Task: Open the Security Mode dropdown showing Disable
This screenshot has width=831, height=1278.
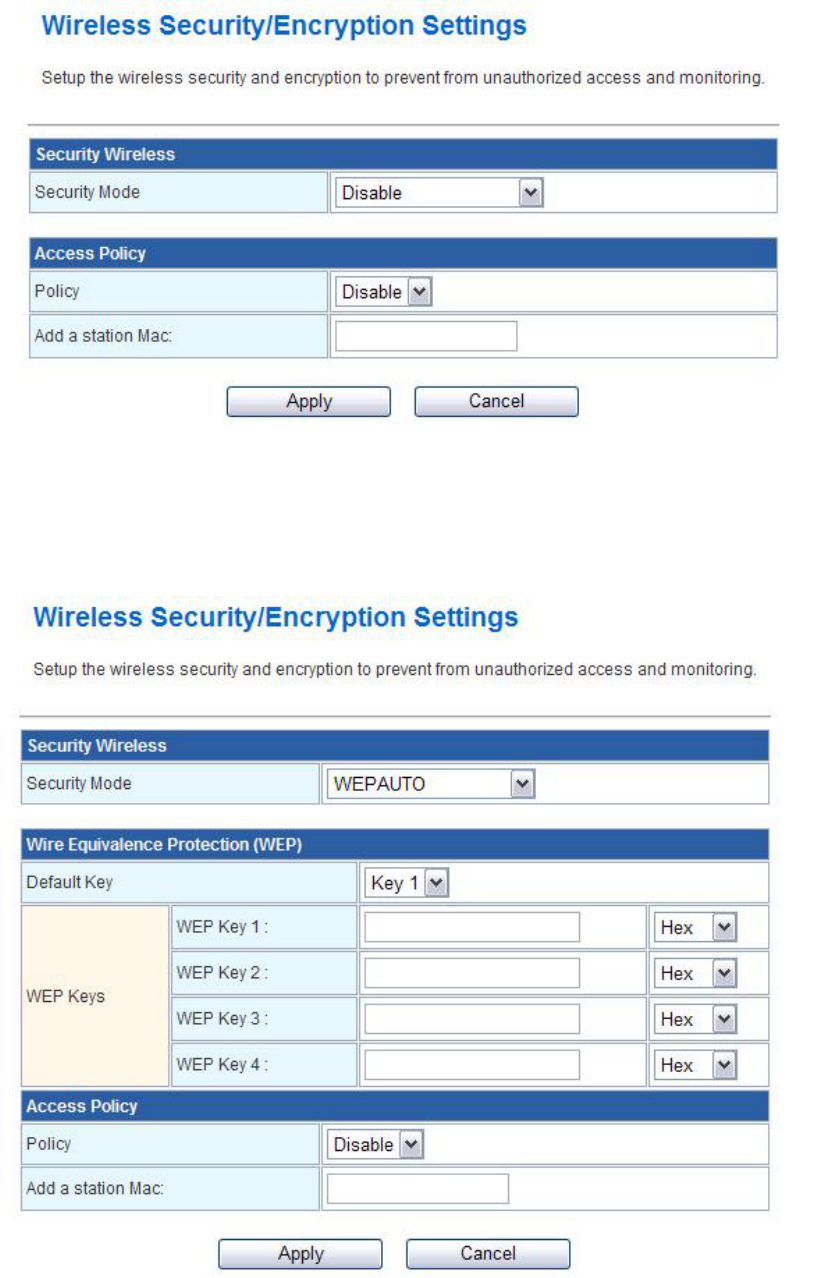Action: click(439, 193)
